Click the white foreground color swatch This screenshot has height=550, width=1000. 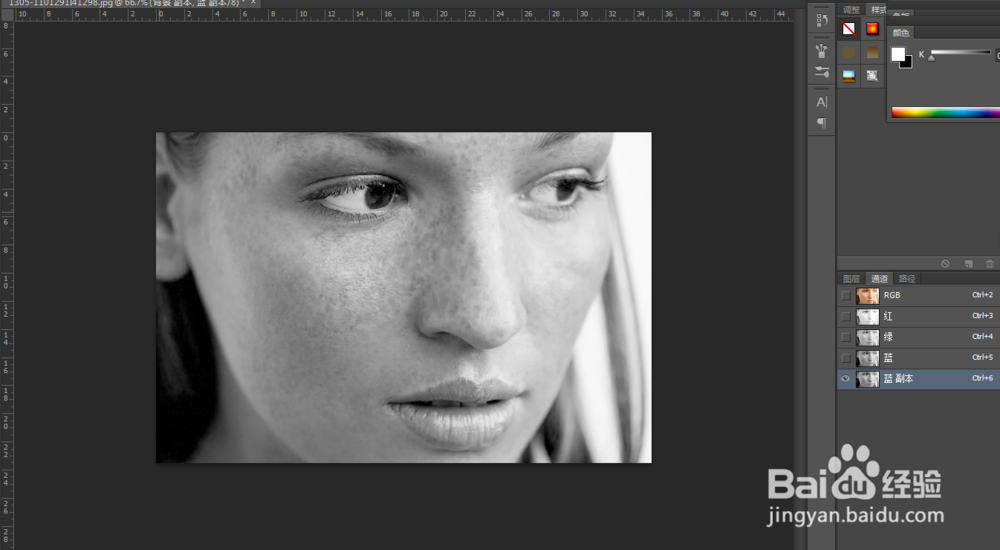pyautogui.click(x=898, y=54)
